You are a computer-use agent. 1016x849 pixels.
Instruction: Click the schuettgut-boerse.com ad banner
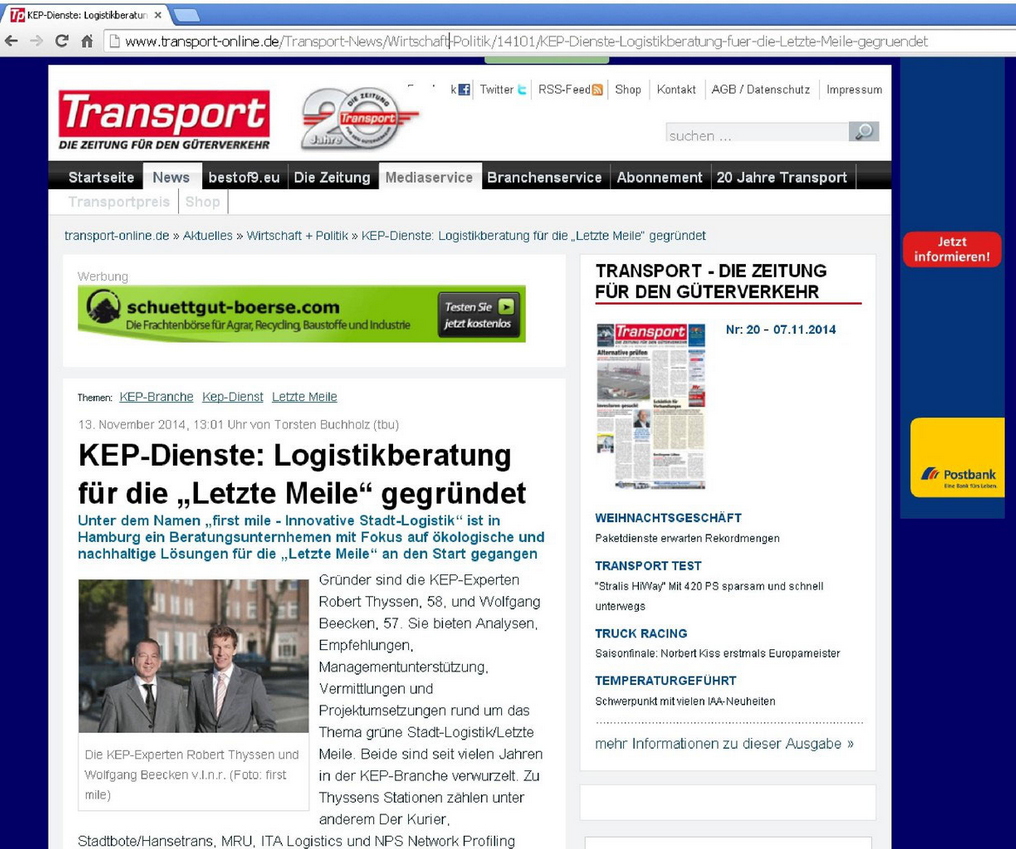point(301,314)
